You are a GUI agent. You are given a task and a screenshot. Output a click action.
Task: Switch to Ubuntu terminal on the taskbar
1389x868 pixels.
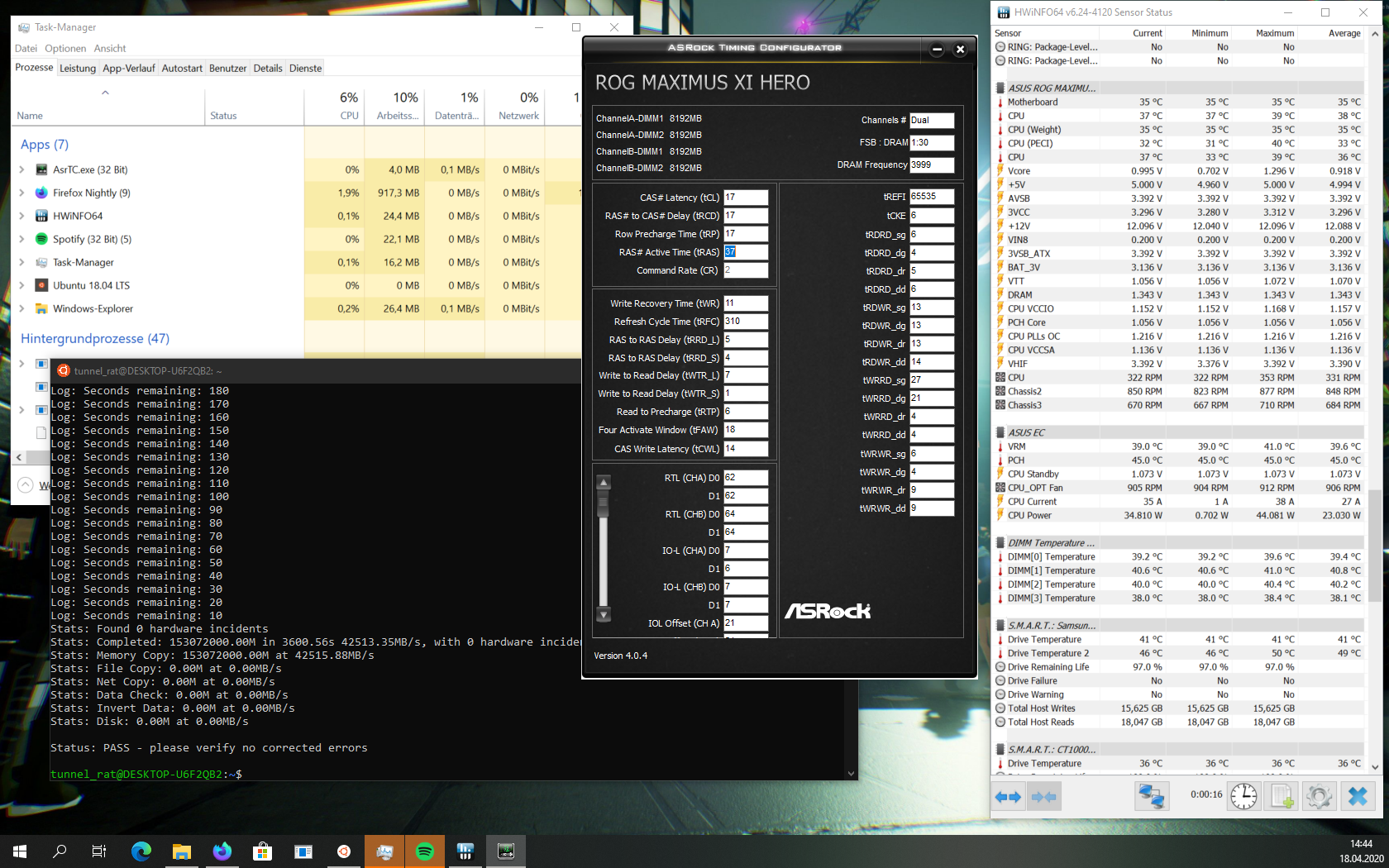(x=344, y=851)
